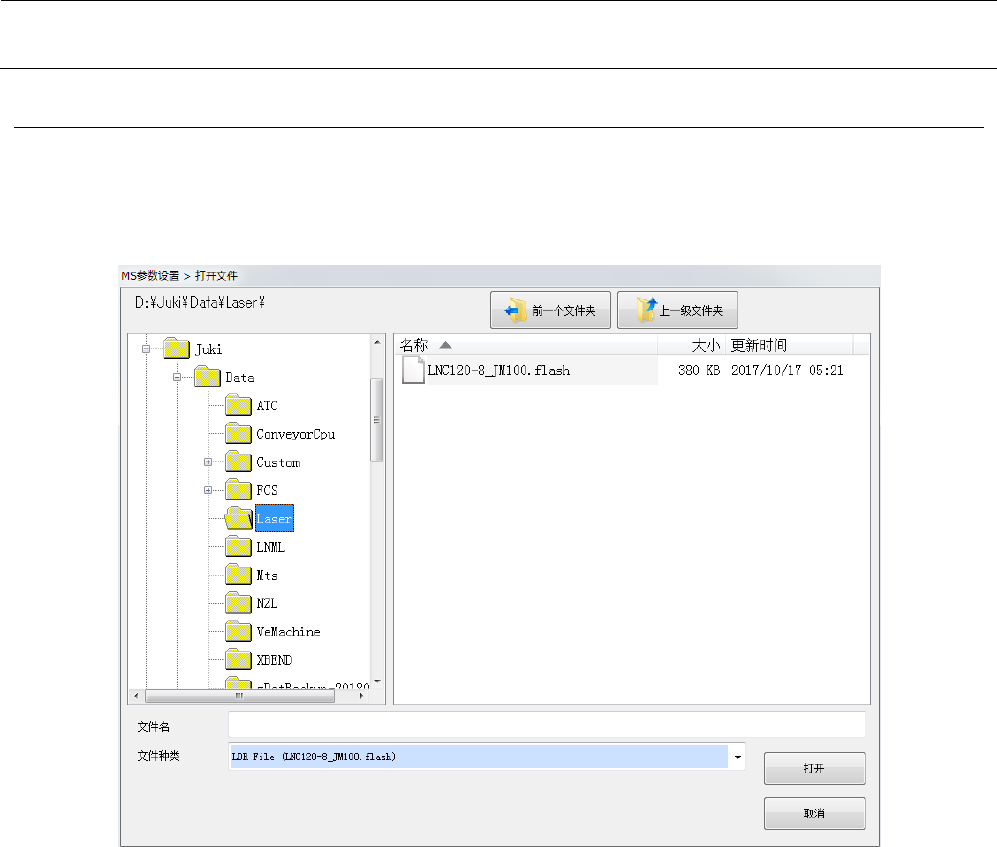
Task: Open the ConveyorCpu folder icon
Action: pos(238,434)
